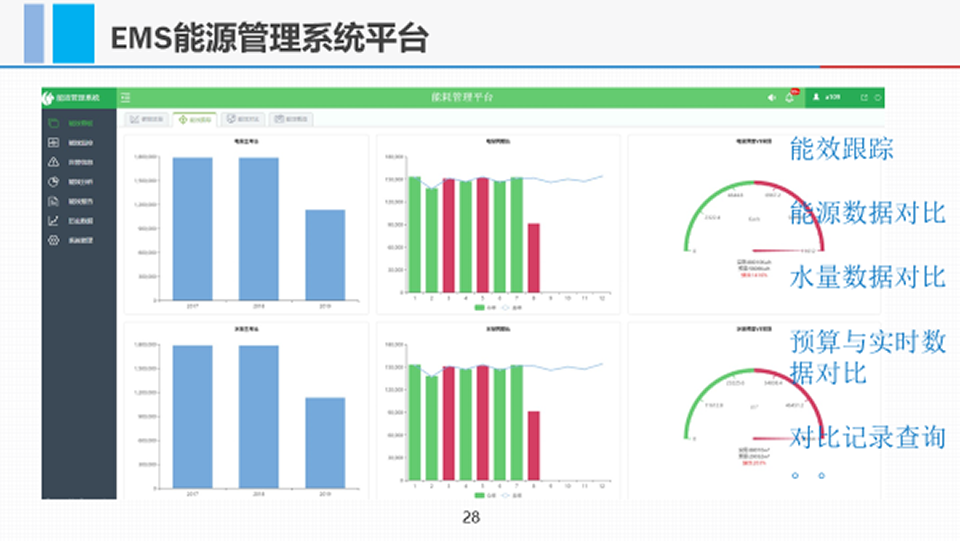Screen dimensions: 960x541
Task: Open the third tab in the tab bar
Action: (243, 119)
